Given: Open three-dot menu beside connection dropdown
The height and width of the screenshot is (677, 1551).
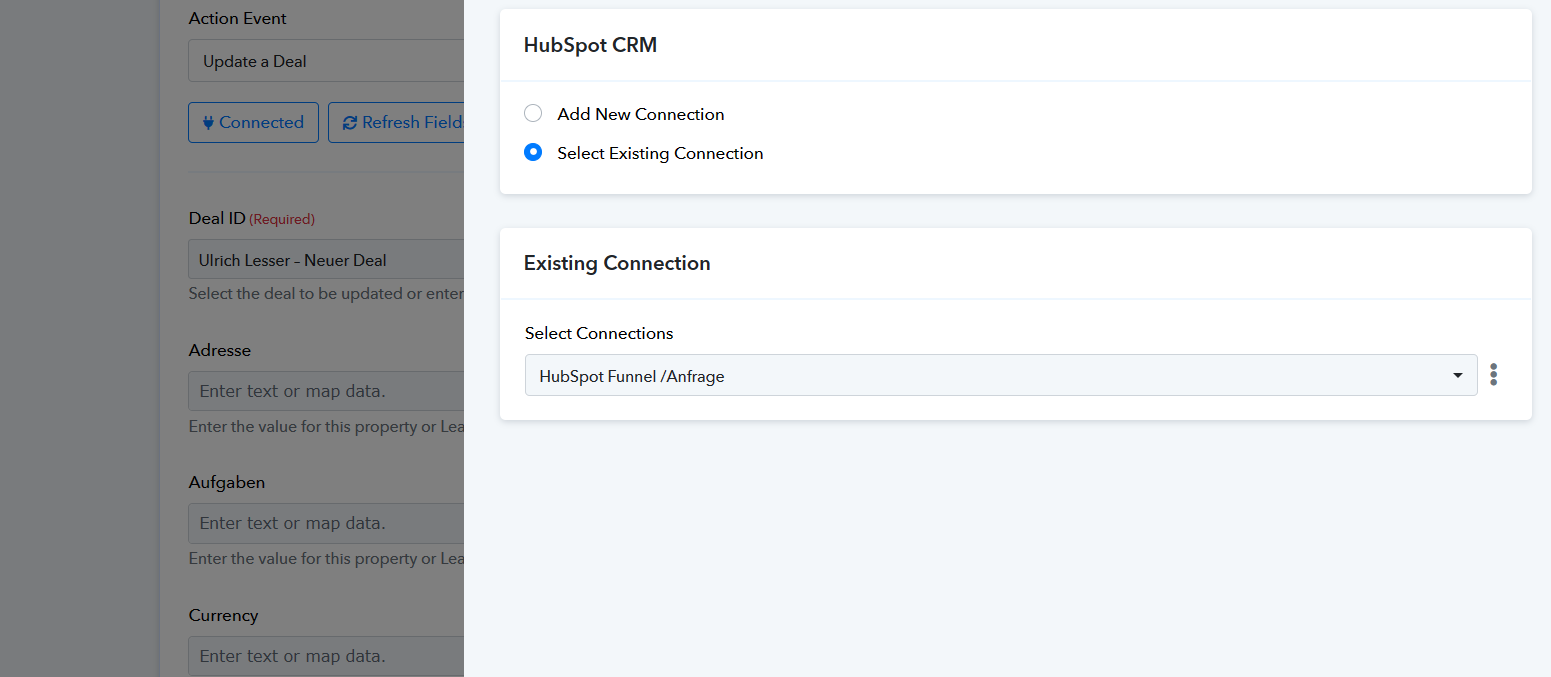Looking at the screenshot, I should tap(1493, 375).
